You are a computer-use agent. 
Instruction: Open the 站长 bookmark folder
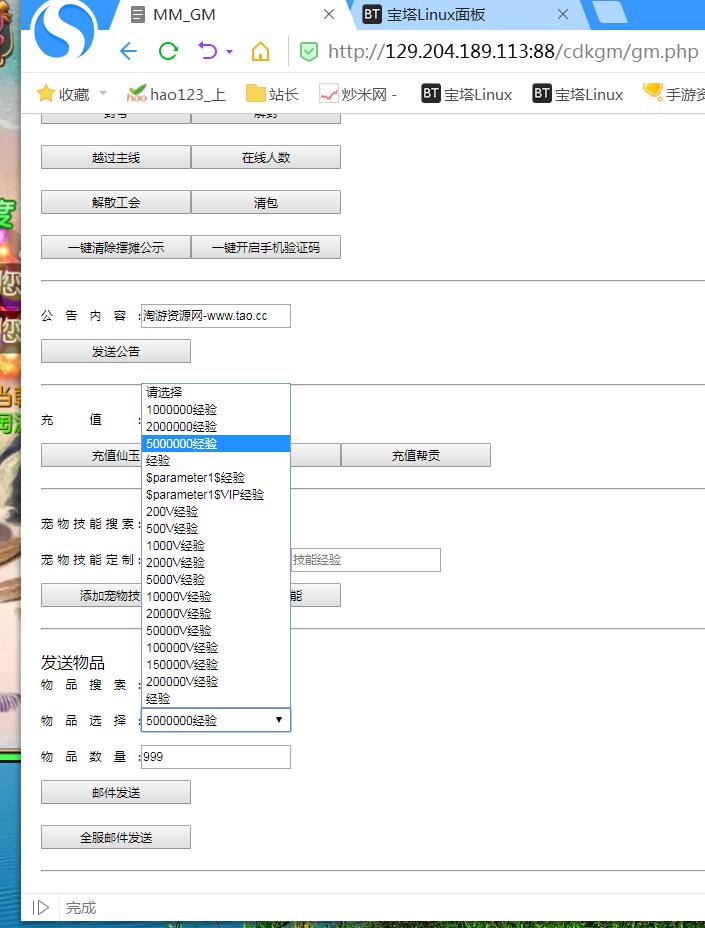click(272, 94)
